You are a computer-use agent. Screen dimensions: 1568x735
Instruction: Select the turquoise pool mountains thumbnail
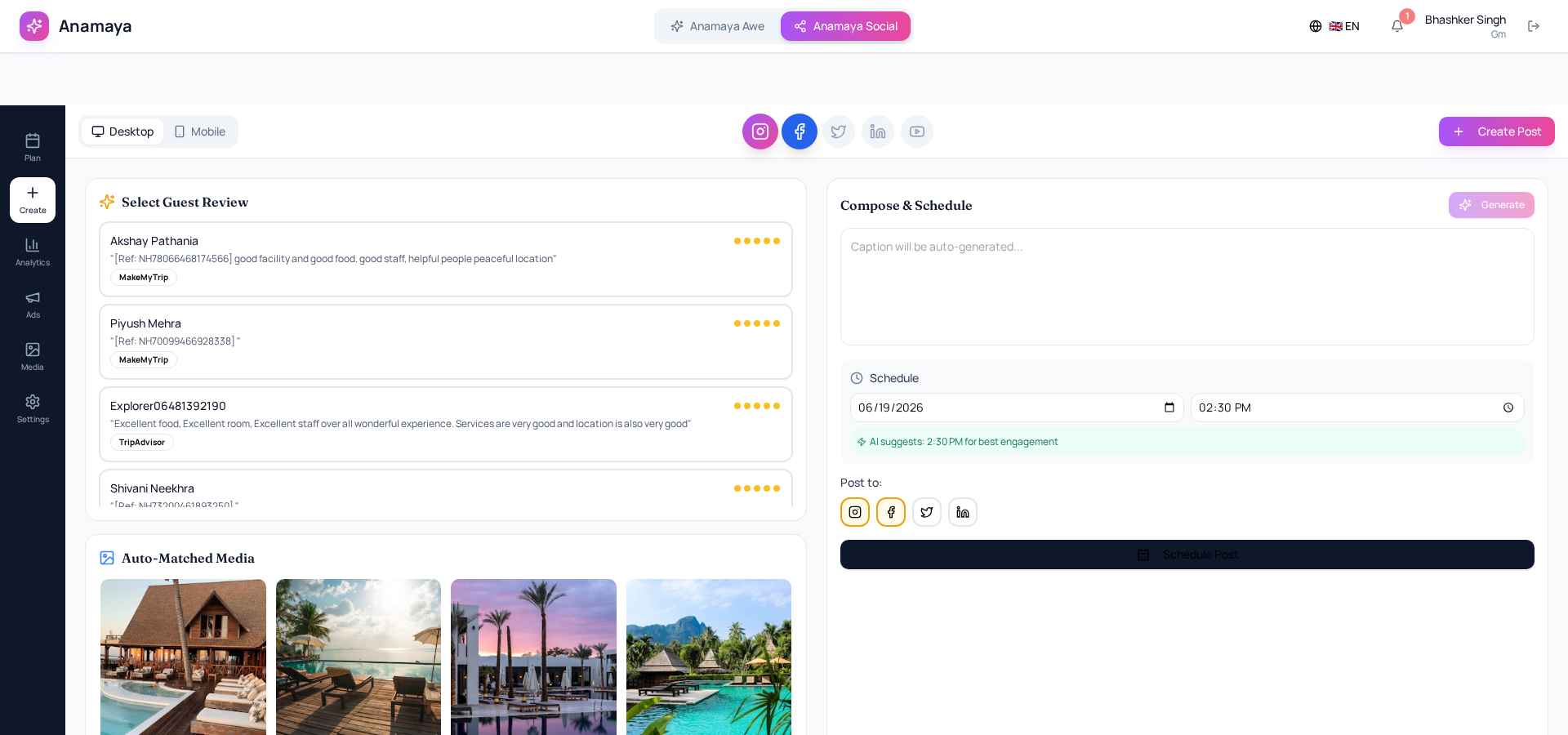click(x=709, y=657)
